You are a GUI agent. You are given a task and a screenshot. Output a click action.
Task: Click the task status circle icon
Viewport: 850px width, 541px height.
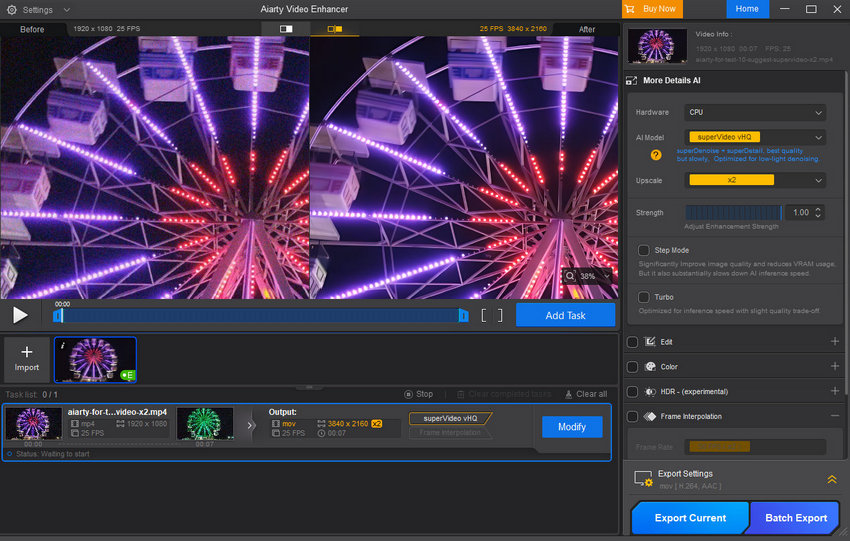point(10,454)
